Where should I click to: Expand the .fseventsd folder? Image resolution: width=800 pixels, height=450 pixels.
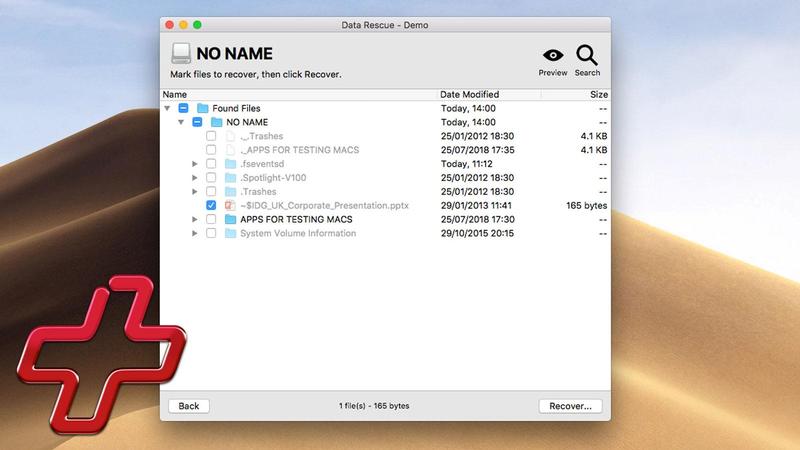click(x=194, y=164)
